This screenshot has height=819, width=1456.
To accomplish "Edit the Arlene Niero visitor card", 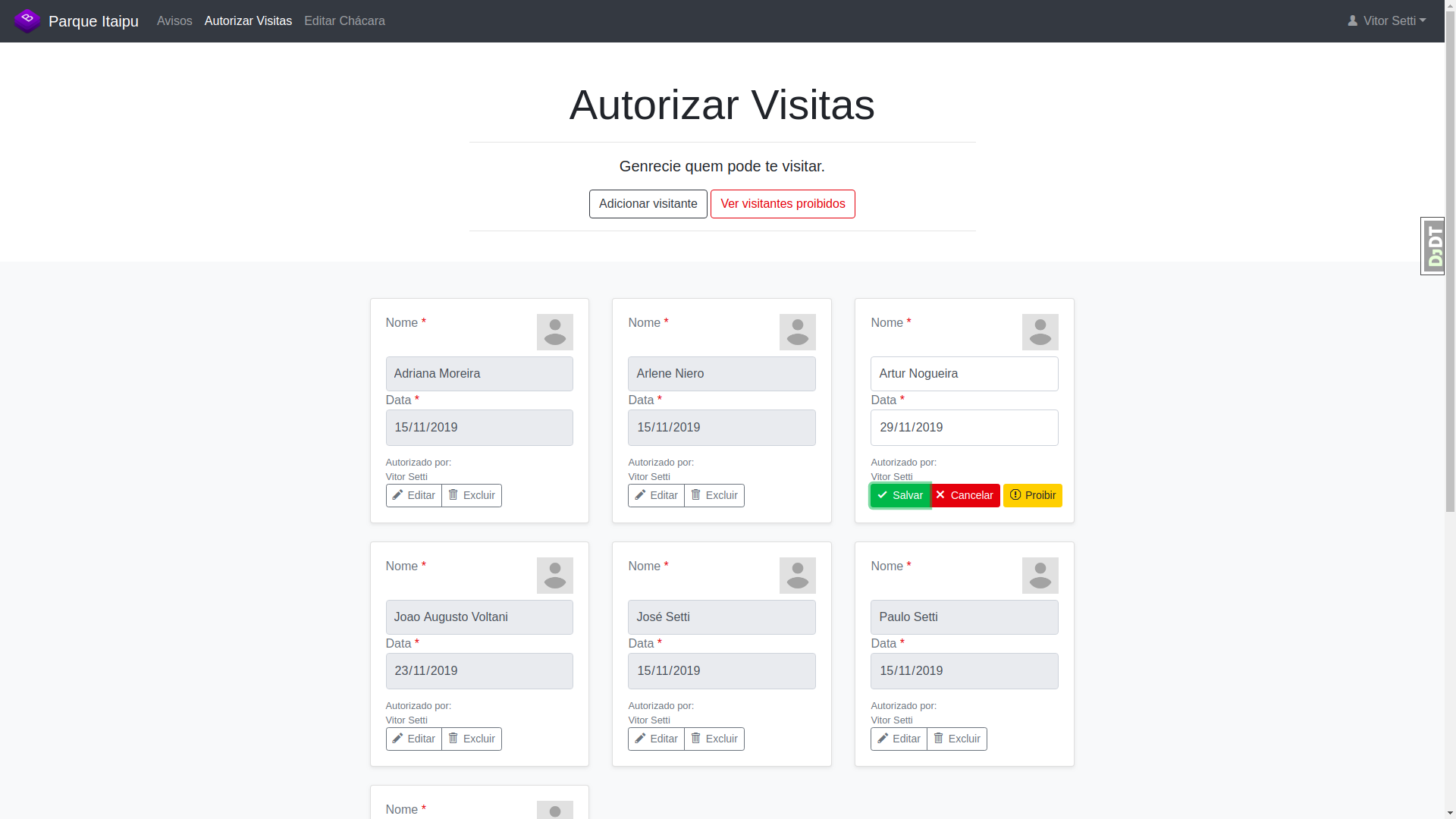I will [x=657, y=495].
